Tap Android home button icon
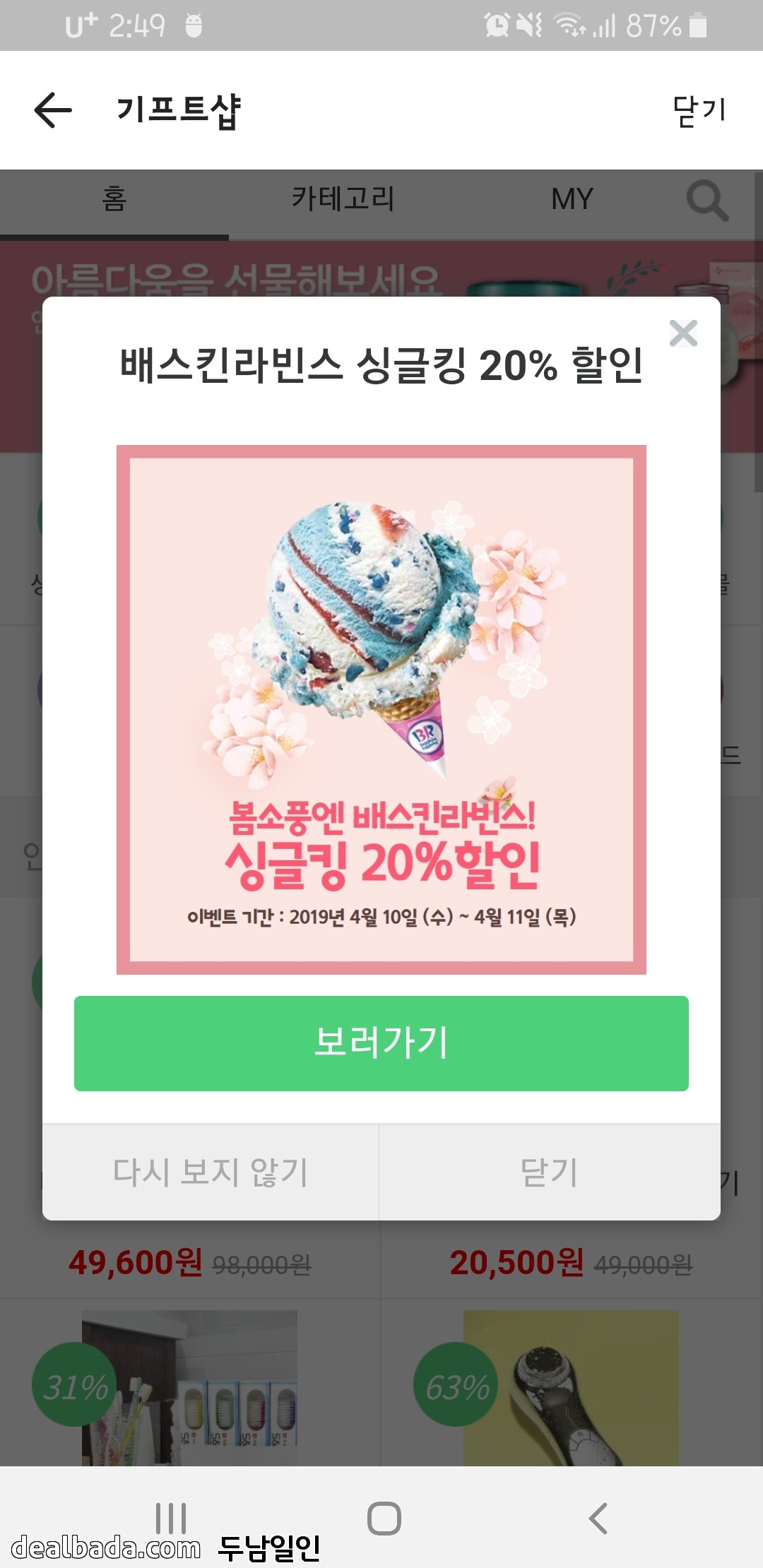Viewport: 763px width, 1568px height. (x=384, y=1518)
